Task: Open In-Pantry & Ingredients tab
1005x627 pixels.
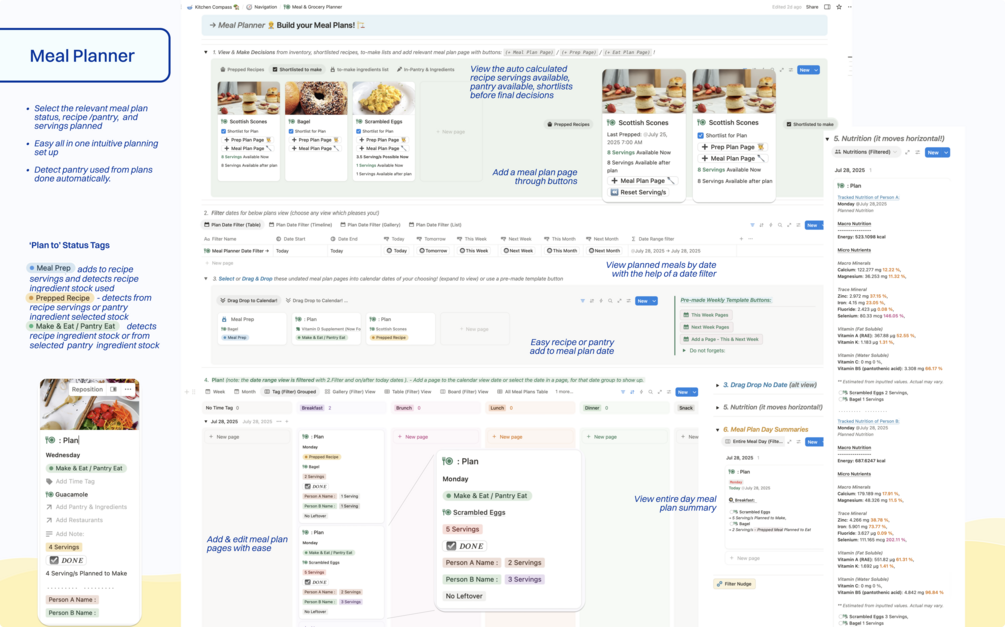Action: [426, 69]
